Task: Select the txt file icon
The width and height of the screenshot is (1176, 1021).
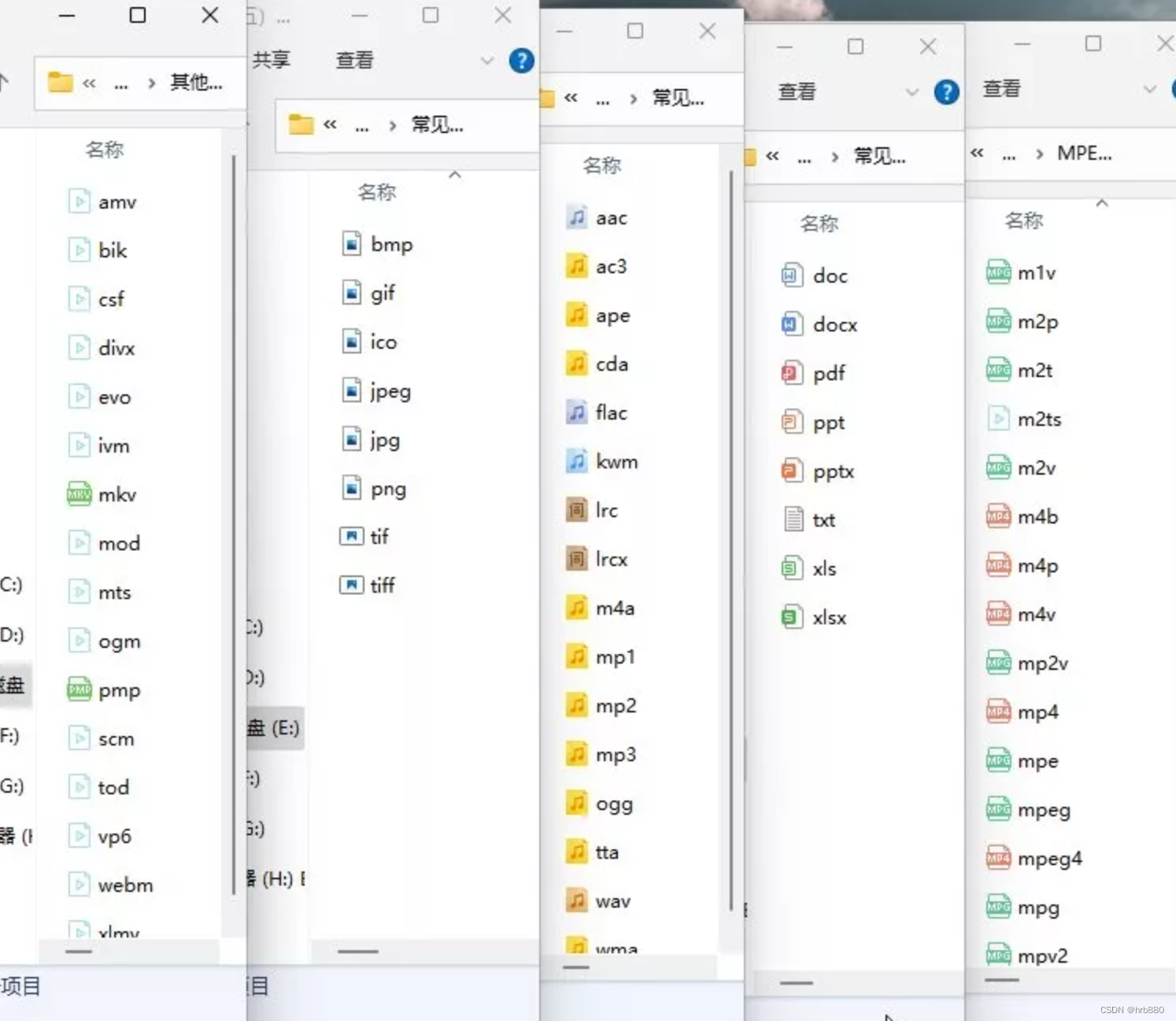Action: [x=793, y=520]
